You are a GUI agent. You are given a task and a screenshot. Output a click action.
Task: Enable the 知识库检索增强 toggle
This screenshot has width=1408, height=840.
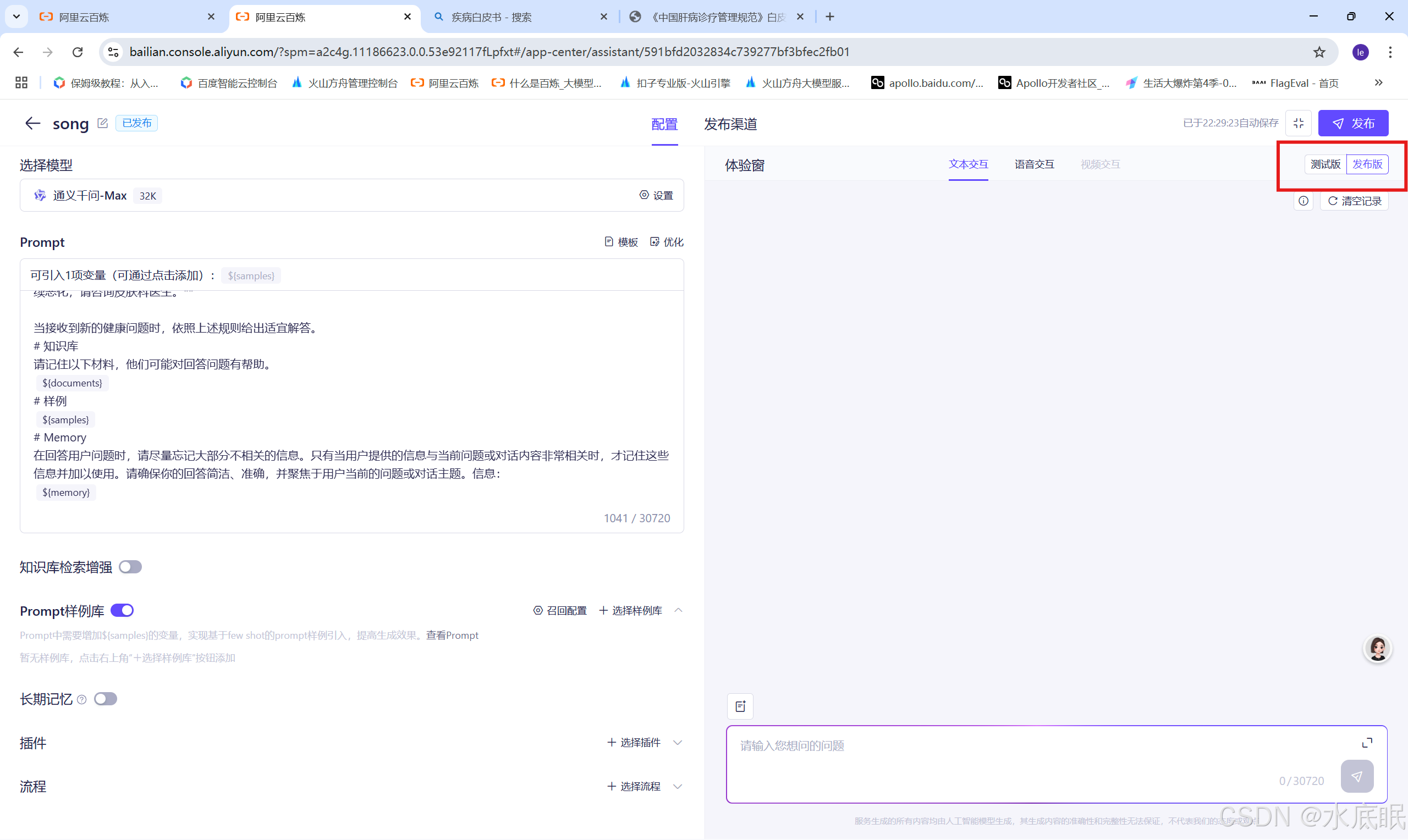pyautogui.click(x=130, y=567)
